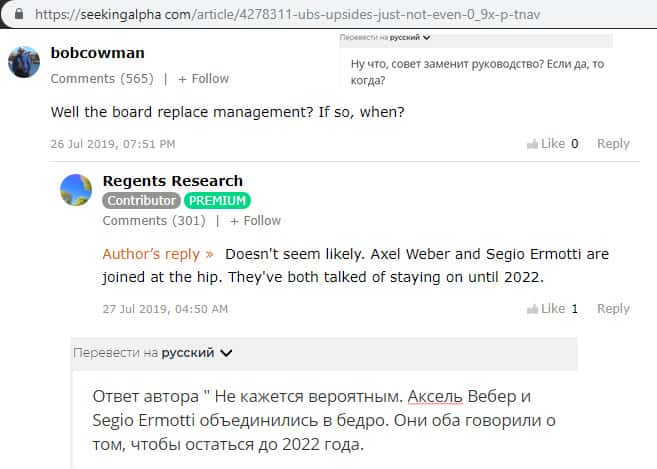Click the Author's reply label
The width and height of the screenshot is (657, 469).
click(158, 254)
